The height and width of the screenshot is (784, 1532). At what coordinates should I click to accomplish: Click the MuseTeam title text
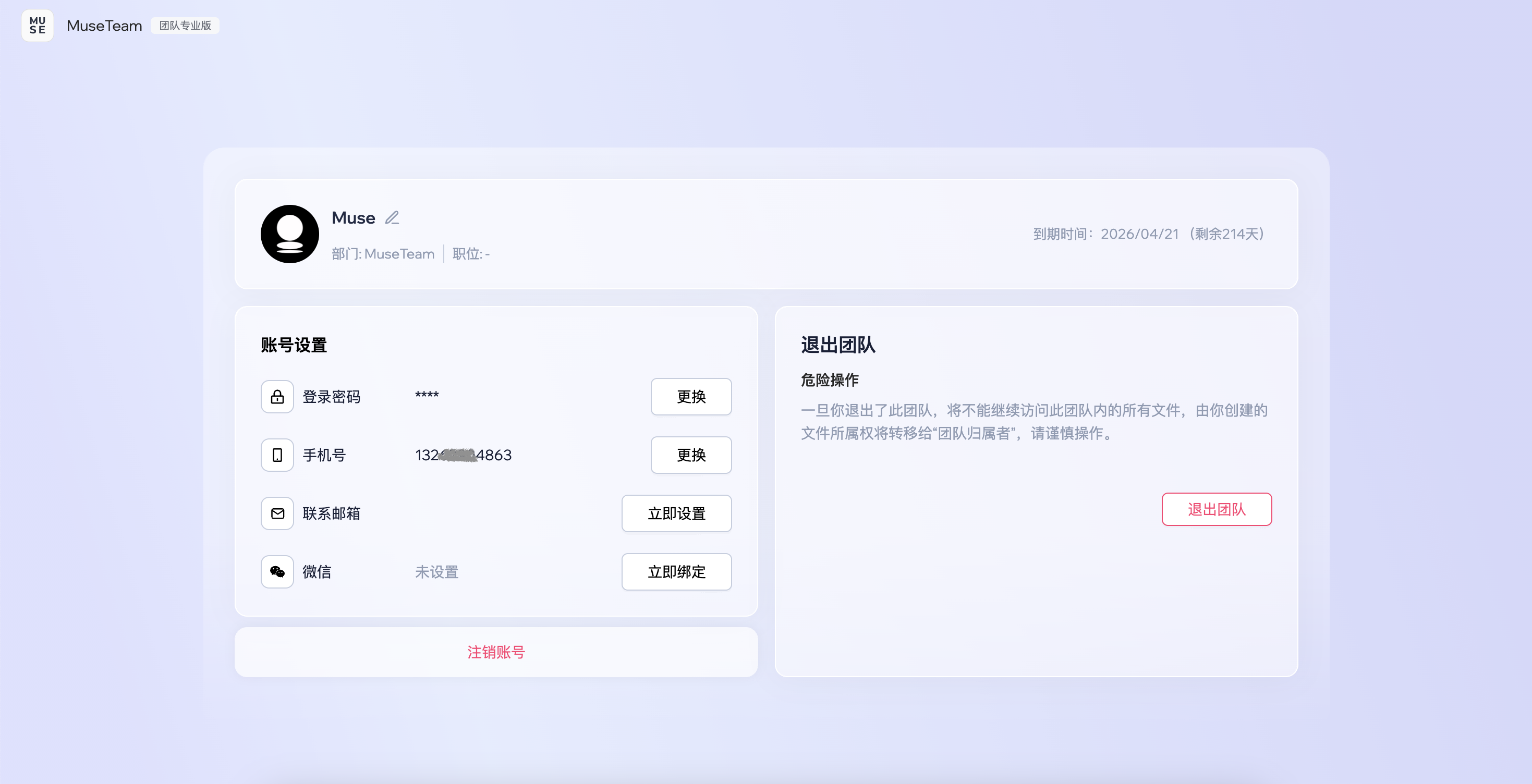104,26
